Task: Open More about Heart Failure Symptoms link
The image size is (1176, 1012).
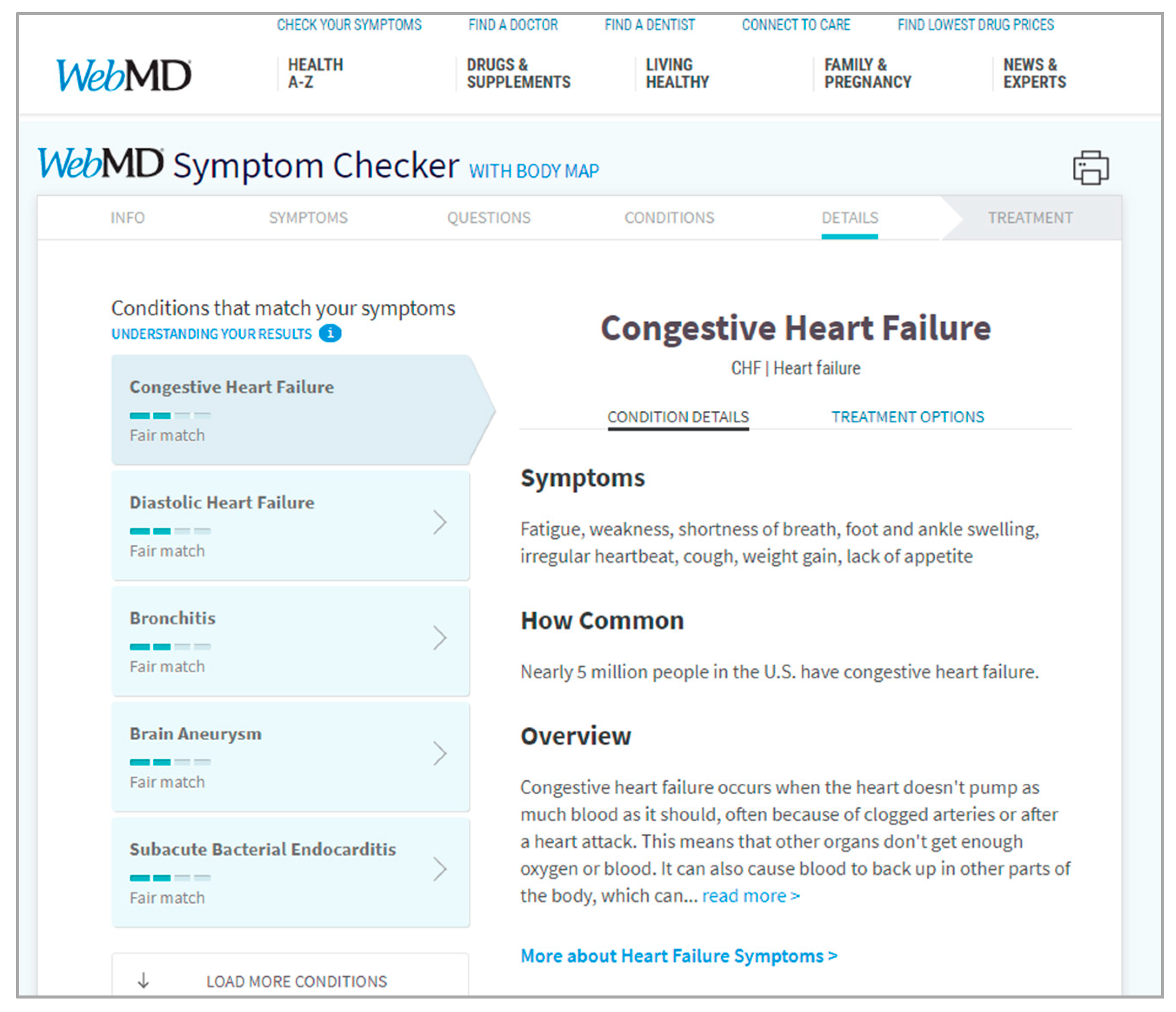Action: [x=678, y=956]
